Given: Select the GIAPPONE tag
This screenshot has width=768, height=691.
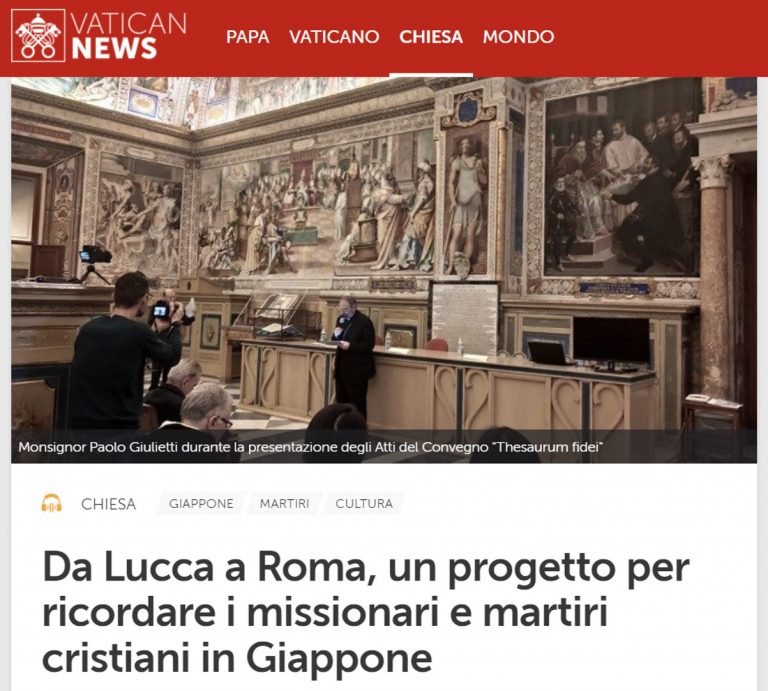Looking at the screenshot, I should [201, 503].
